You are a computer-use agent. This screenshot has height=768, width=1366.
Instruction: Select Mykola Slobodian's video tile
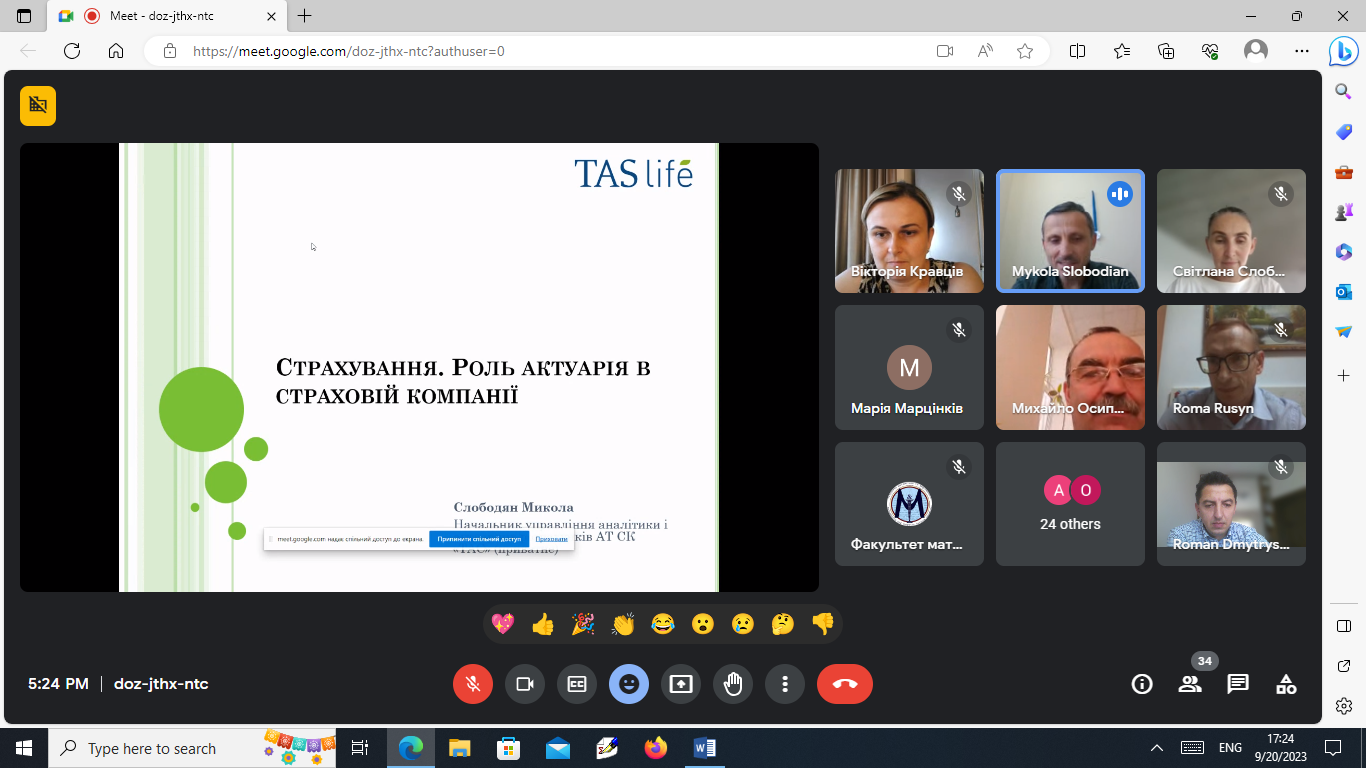pyautogui.click(x=1070, y=231)
